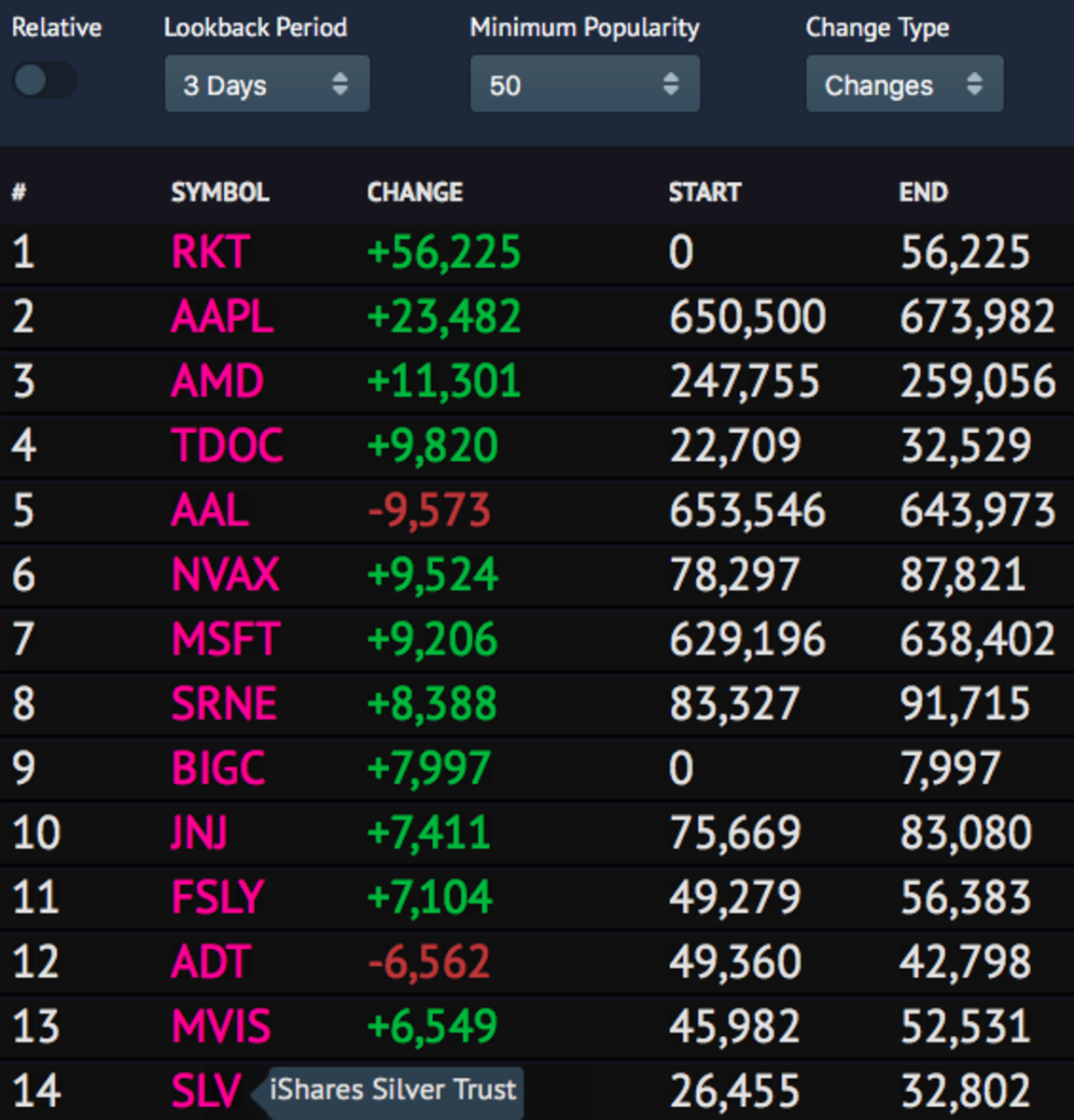The width and height of the screenshot is (1074, 1120).
Task: Open the MSFT symbol link
Action: 225,639
